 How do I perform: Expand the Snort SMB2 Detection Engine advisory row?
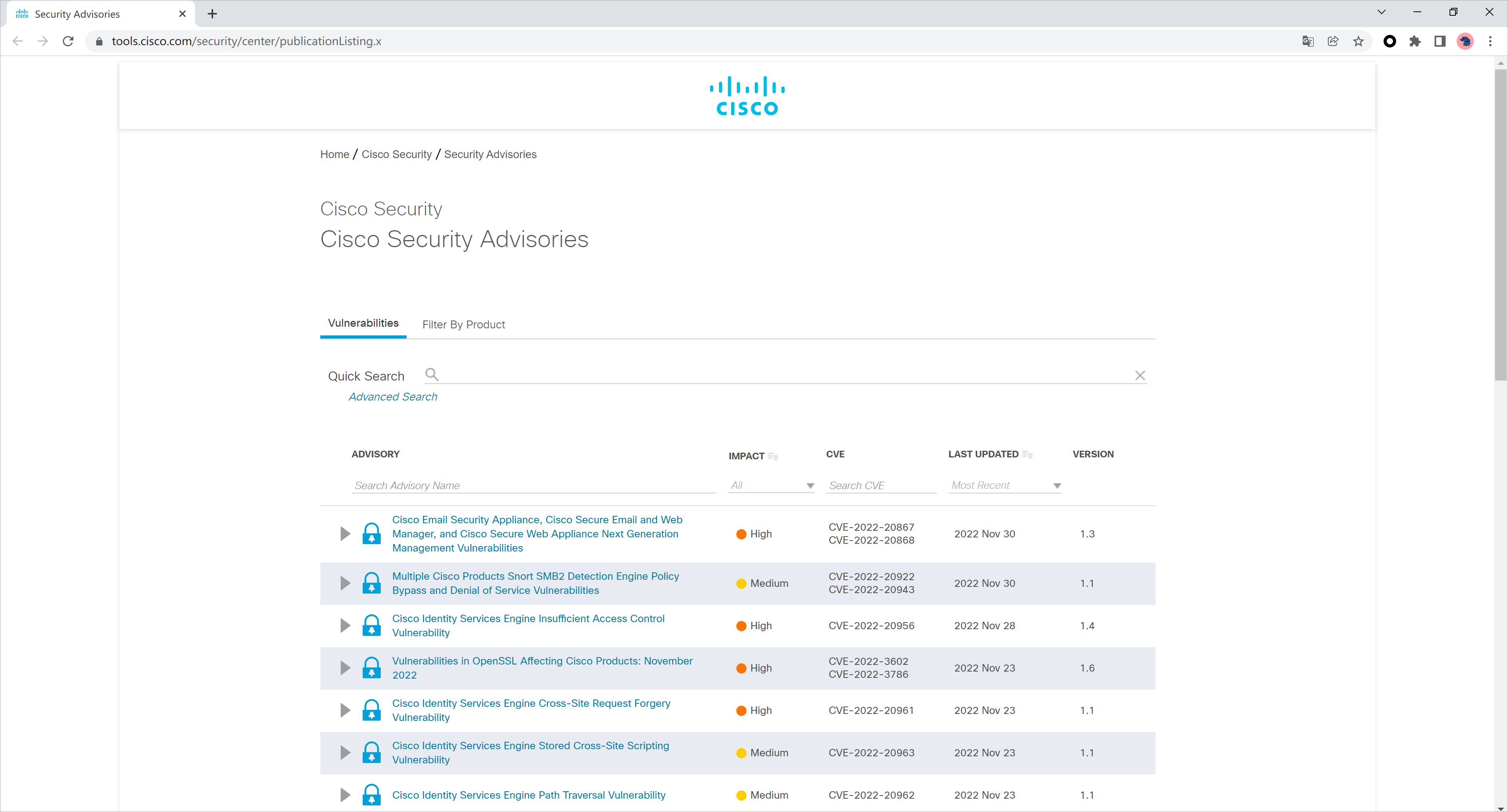345,583
